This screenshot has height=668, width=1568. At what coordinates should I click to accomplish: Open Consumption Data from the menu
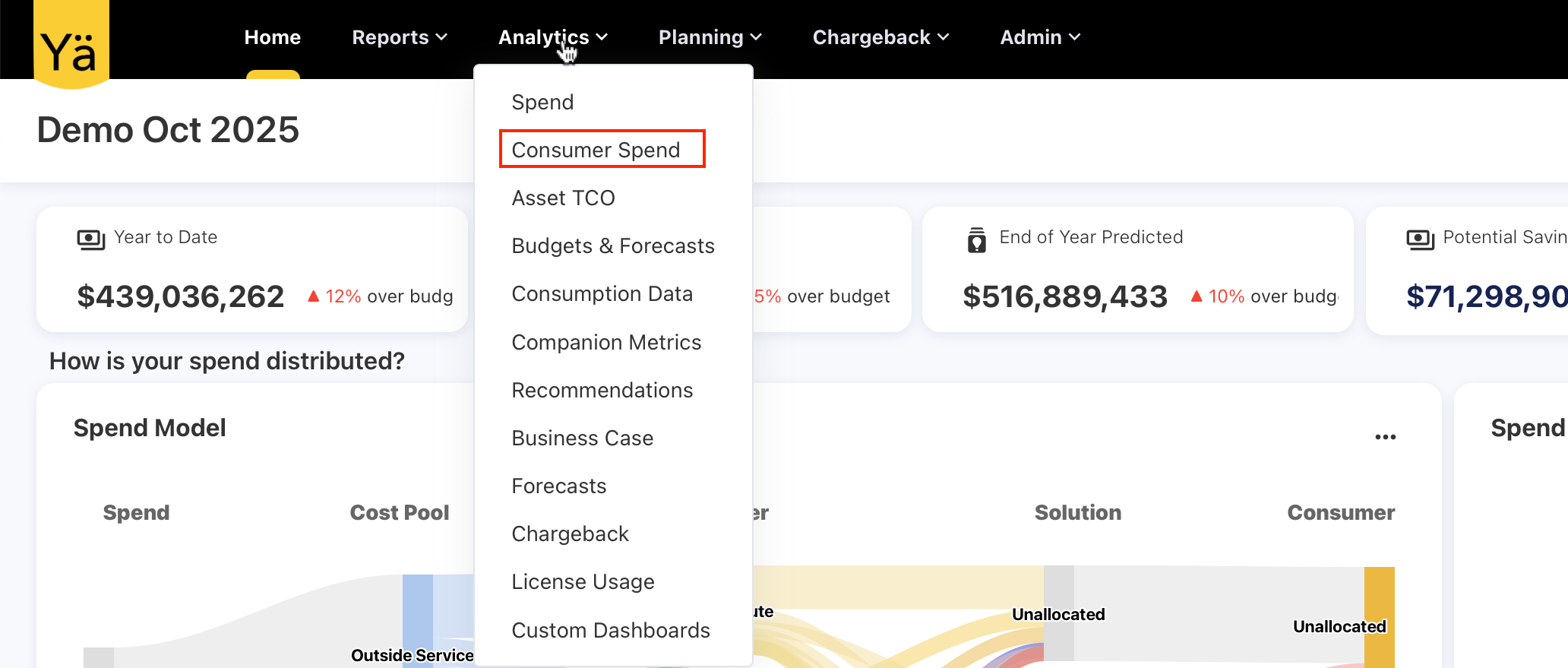(x=602, y=294)
